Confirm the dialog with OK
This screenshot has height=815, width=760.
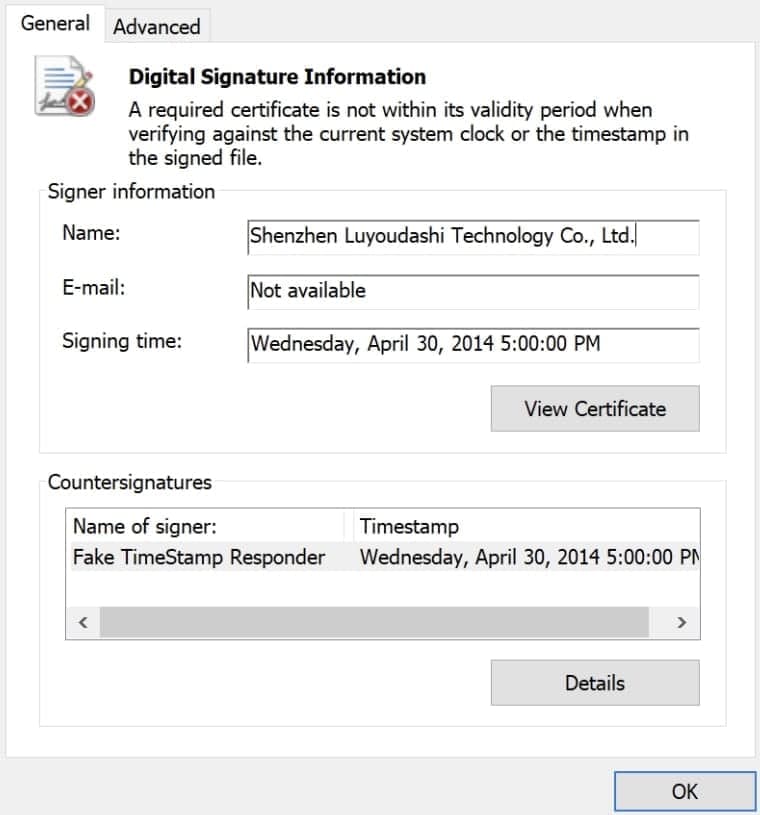coord(684,791)
